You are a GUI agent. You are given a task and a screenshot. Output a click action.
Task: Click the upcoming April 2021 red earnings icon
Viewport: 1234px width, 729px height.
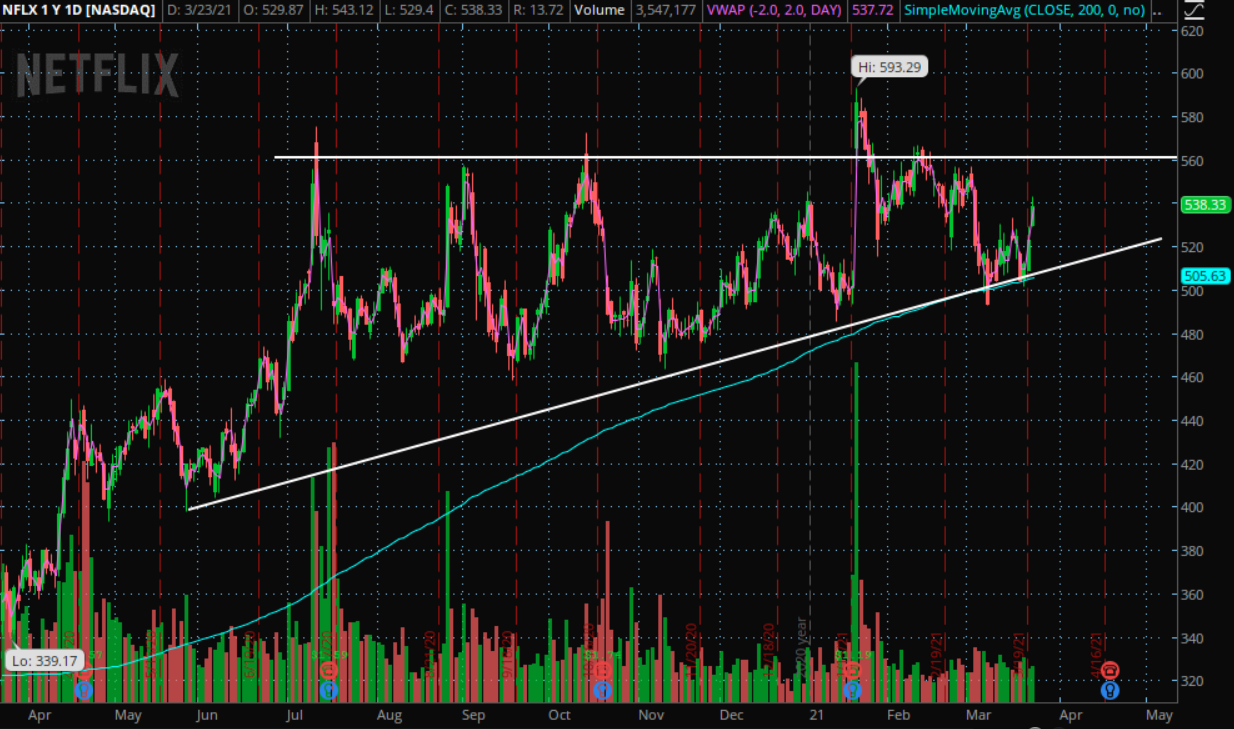pyautogui.click(x=1110, y=670)
